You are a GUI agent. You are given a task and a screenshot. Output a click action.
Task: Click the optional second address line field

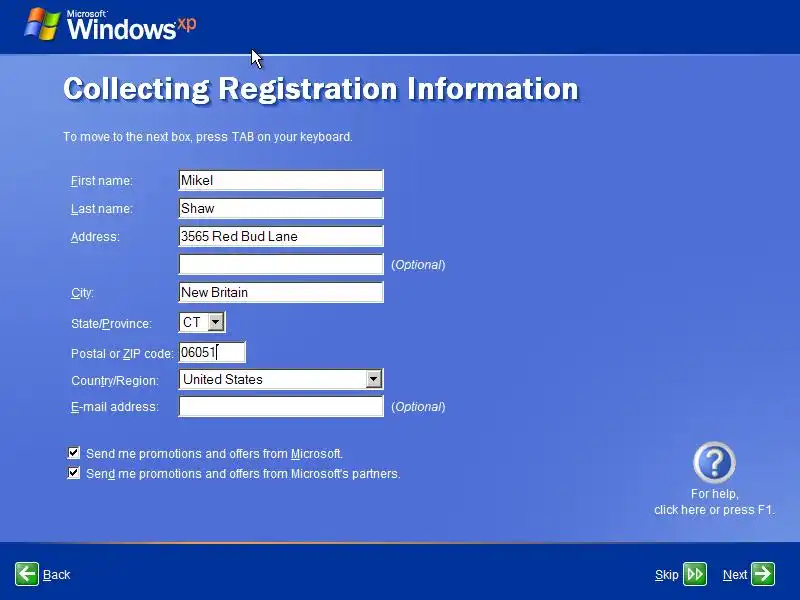tap(281, 264)
